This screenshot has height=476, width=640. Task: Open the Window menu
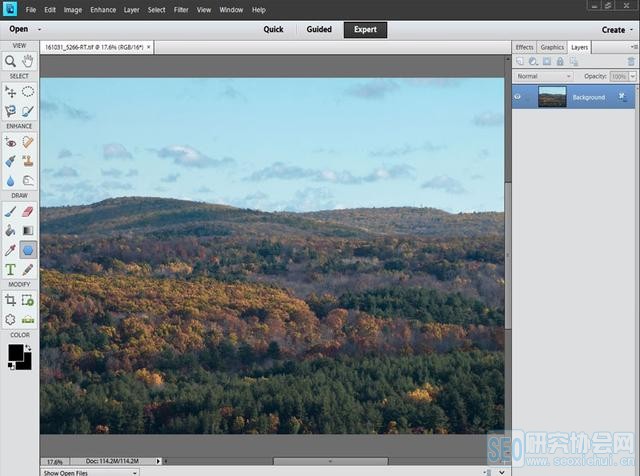point(231,10)
